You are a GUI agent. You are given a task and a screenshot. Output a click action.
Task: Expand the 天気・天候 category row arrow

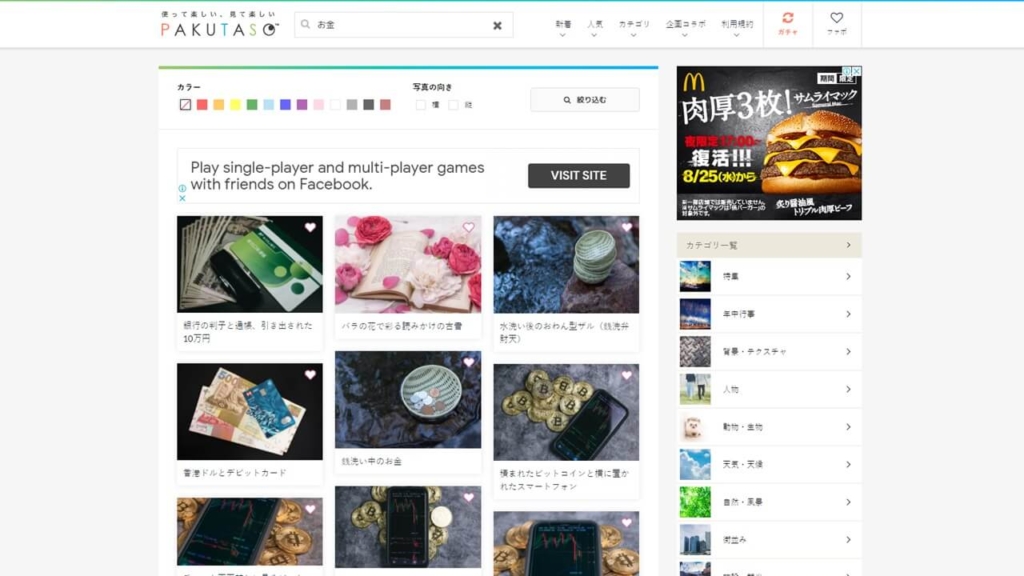click(848, 464)
